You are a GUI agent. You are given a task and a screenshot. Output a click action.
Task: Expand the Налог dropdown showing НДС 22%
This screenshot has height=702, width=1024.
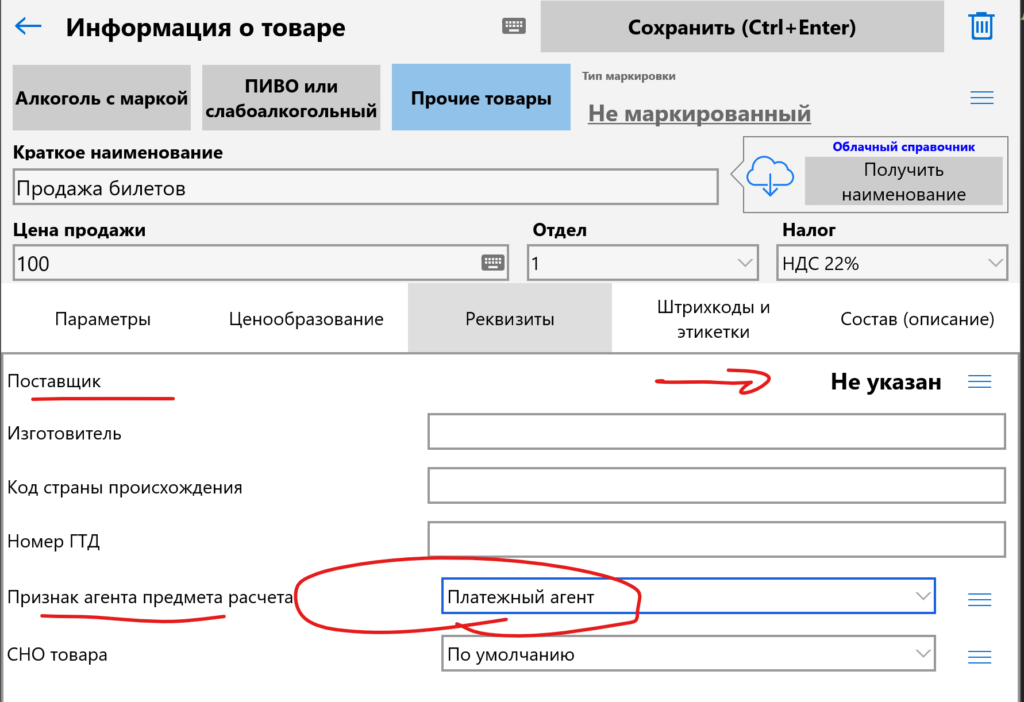click(x=891, y=263)
